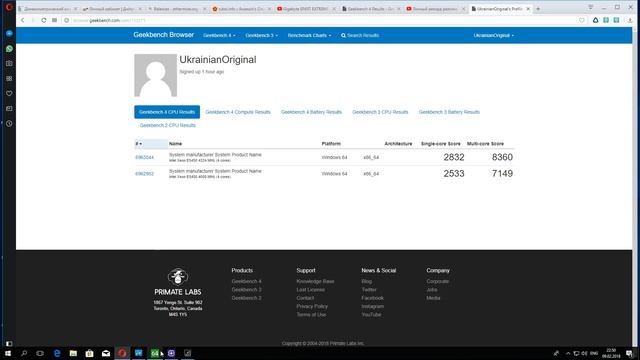
Task: Go back to the previous page
Action: [x=22, y=20]
